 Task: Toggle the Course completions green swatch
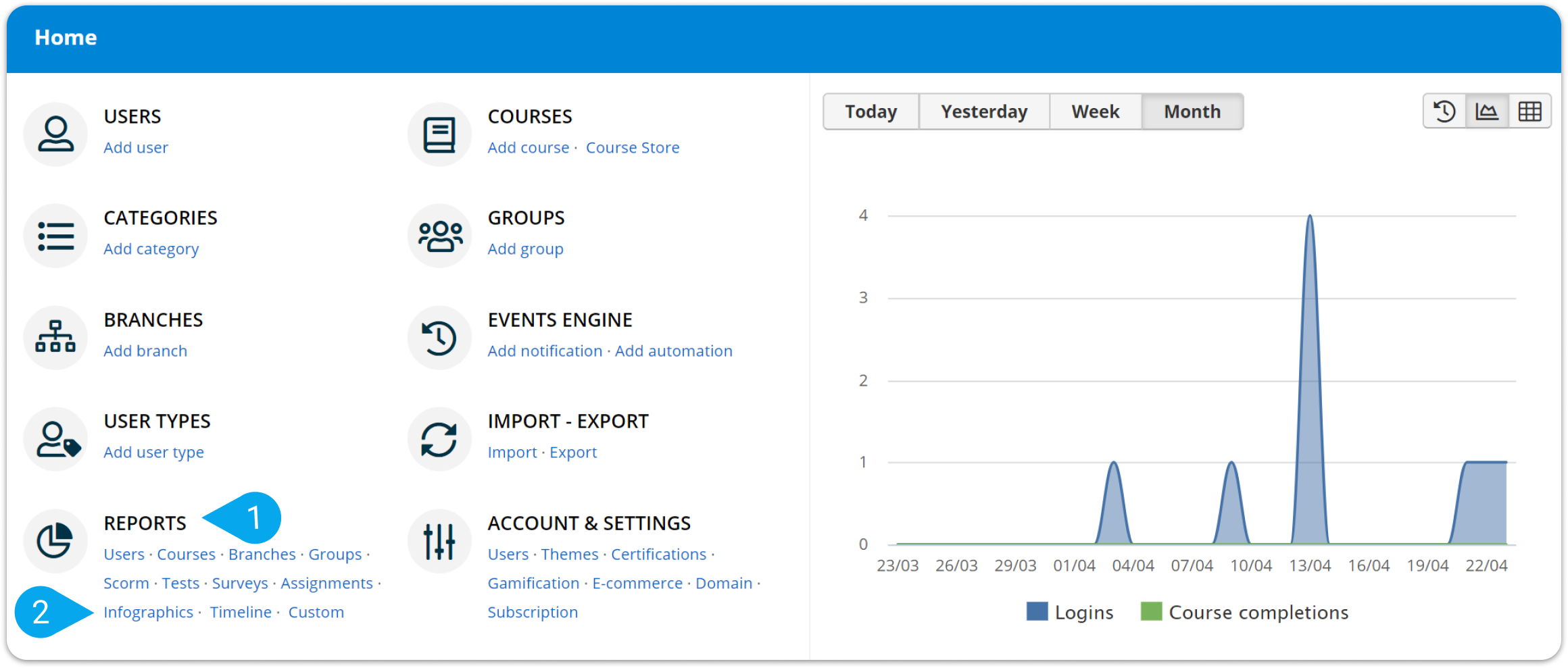1151,611
